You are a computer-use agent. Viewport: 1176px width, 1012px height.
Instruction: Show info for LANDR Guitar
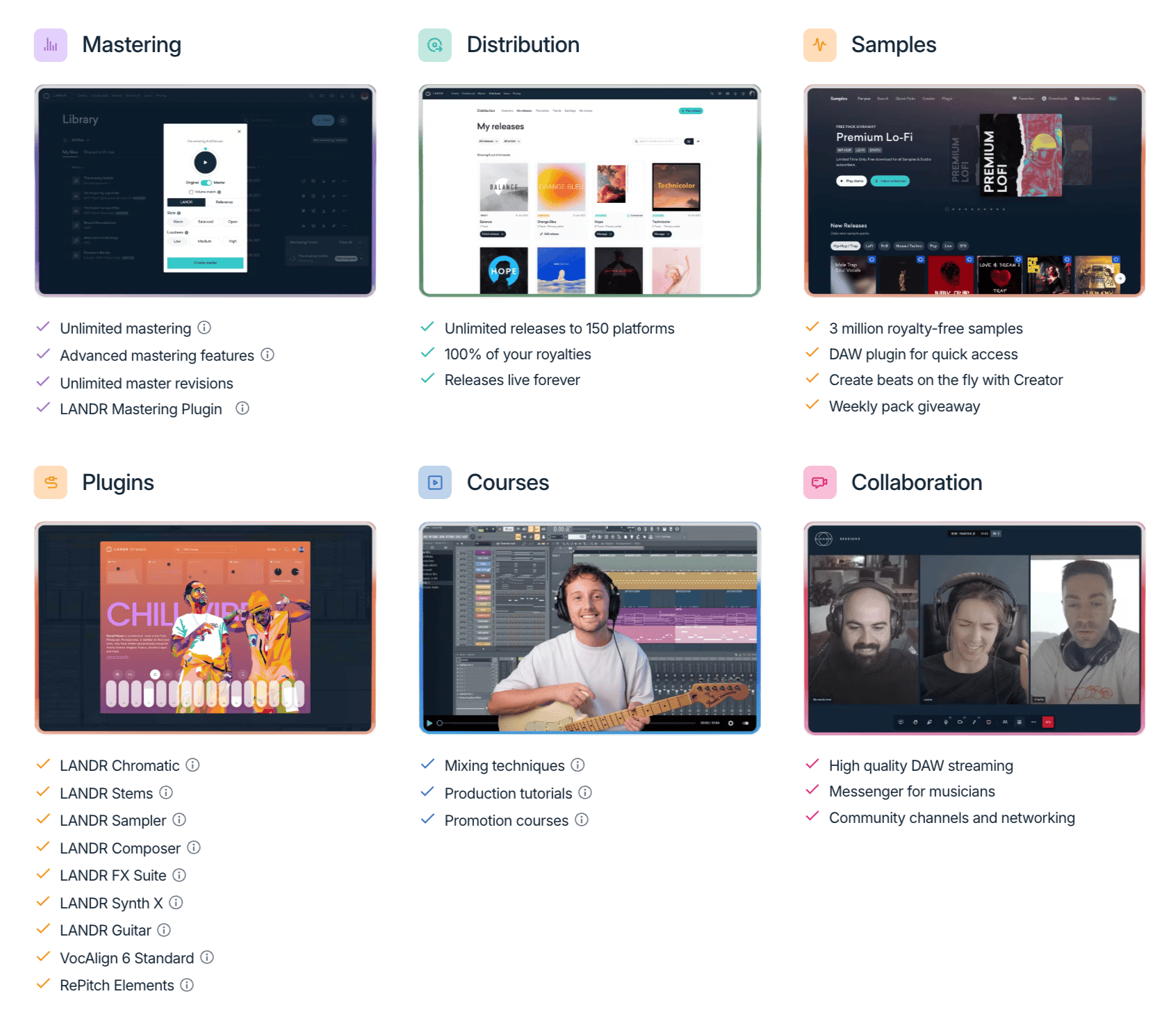coord(164,929)
